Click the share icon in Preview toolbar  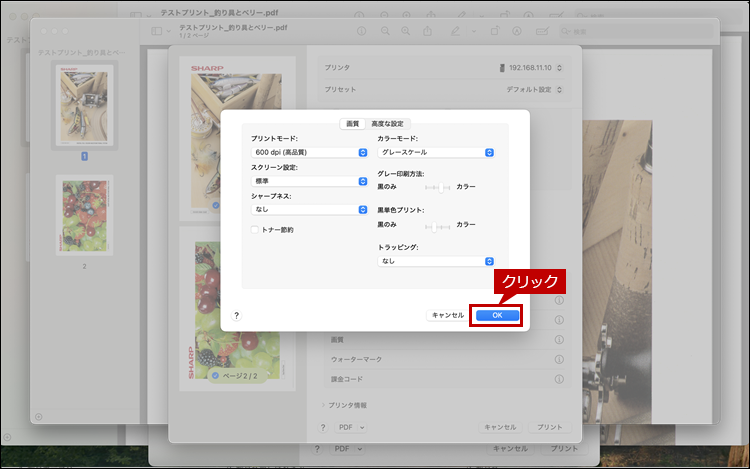[430, 31]
